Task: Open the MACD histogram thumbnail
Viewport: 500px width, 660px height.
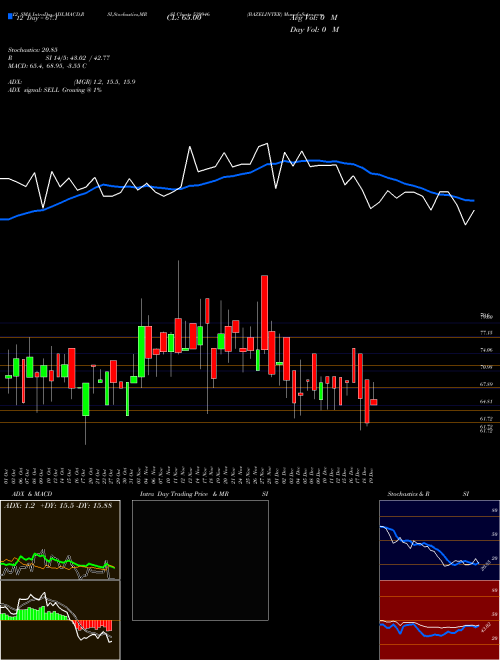Action: [60, 620]
